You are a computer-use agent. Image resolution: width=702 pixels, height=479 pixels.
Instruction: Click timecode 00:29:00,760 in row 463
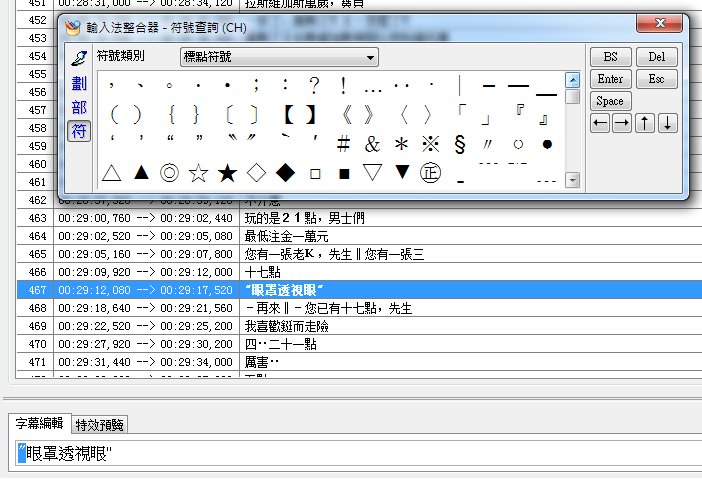click(x=94, y=218)
